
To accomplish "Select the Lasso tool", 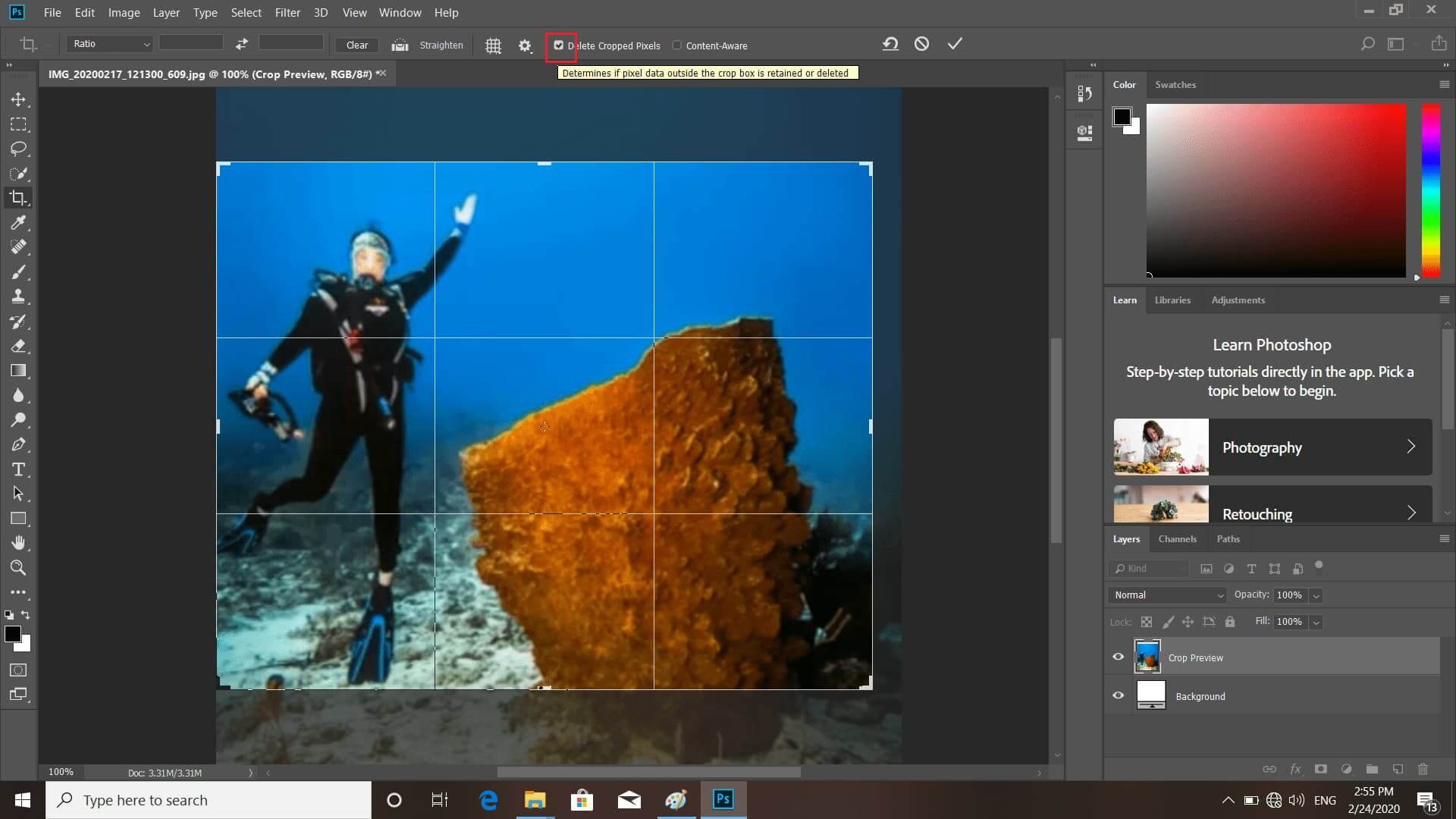I will [x=18, y=149].
